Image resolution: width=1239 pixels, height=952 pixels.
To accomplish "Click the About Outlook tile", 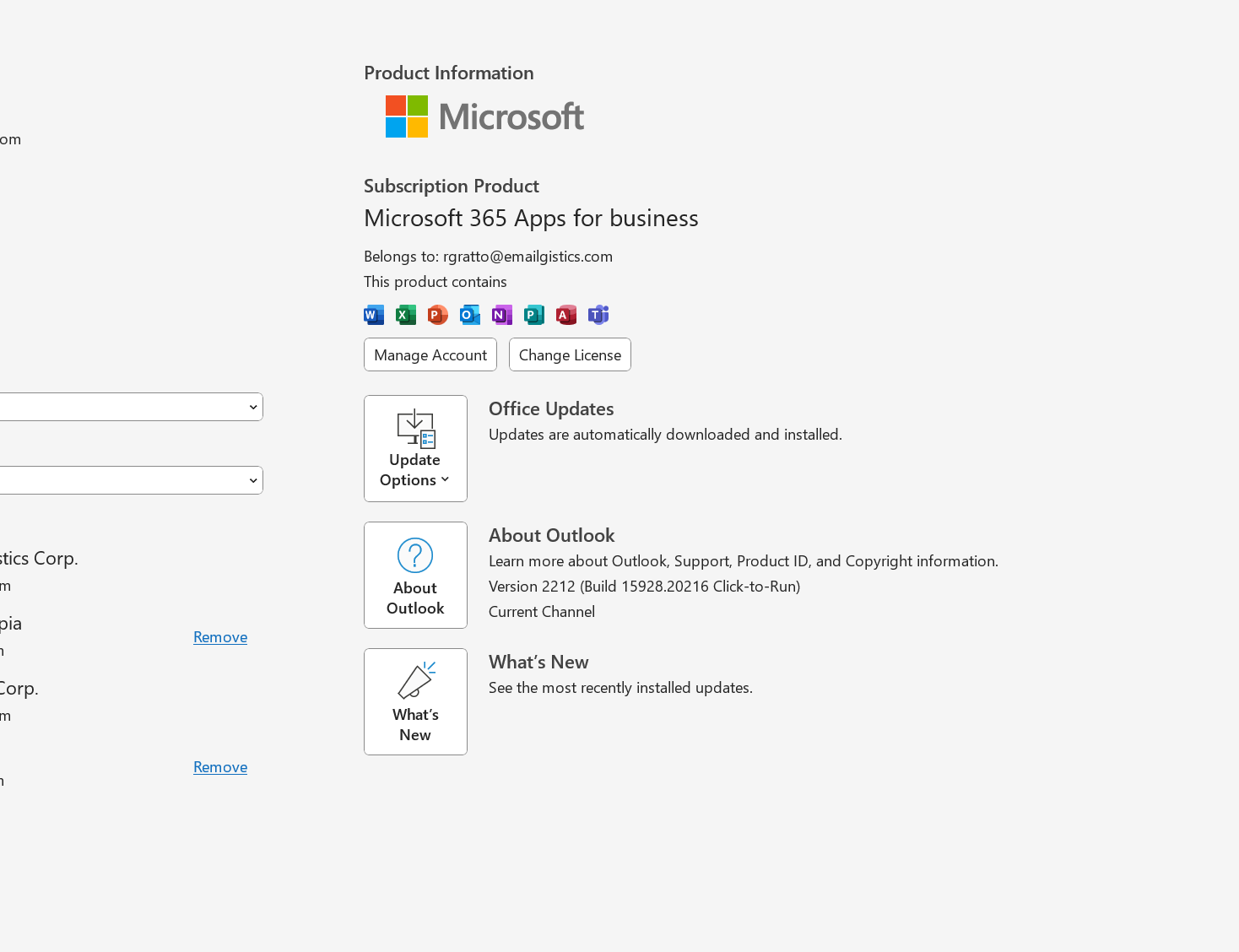I will click(x=414, y=575).
